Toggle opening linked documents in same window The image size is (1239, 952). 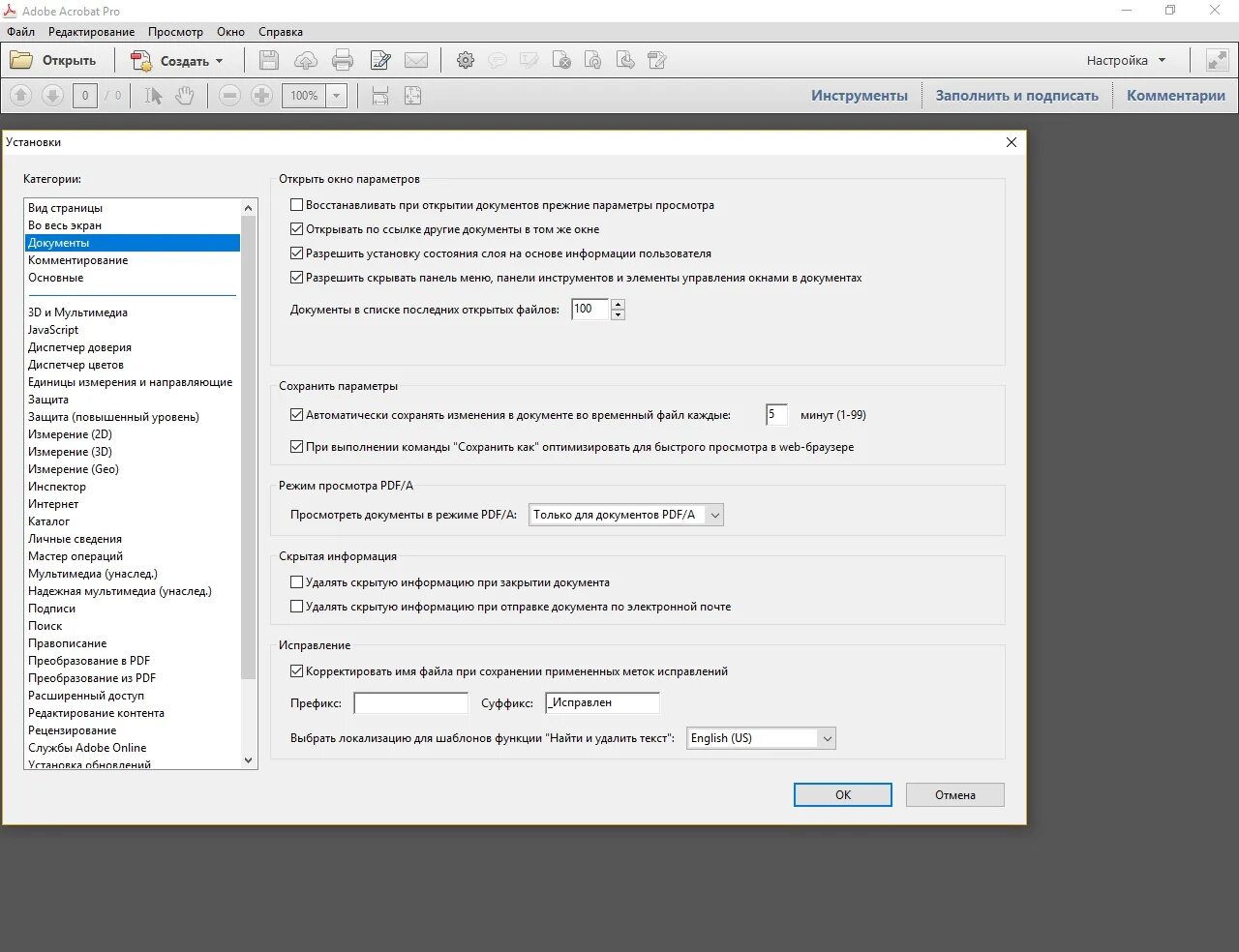pyautogui.click(x=297, y=229)
